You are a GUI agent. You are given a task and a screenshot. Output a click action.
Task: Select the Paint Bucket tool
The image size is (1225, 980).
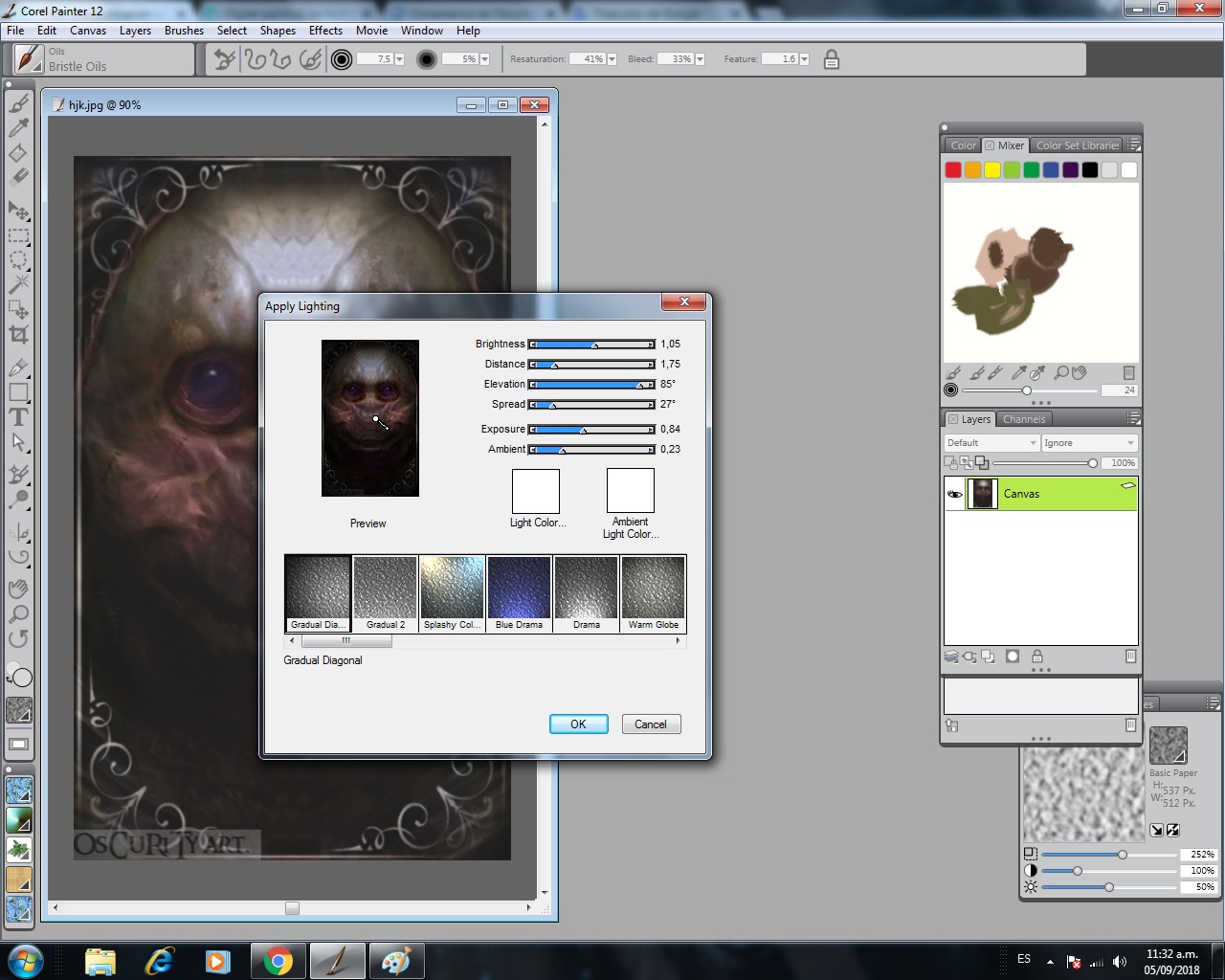click(x=19, y=153)
